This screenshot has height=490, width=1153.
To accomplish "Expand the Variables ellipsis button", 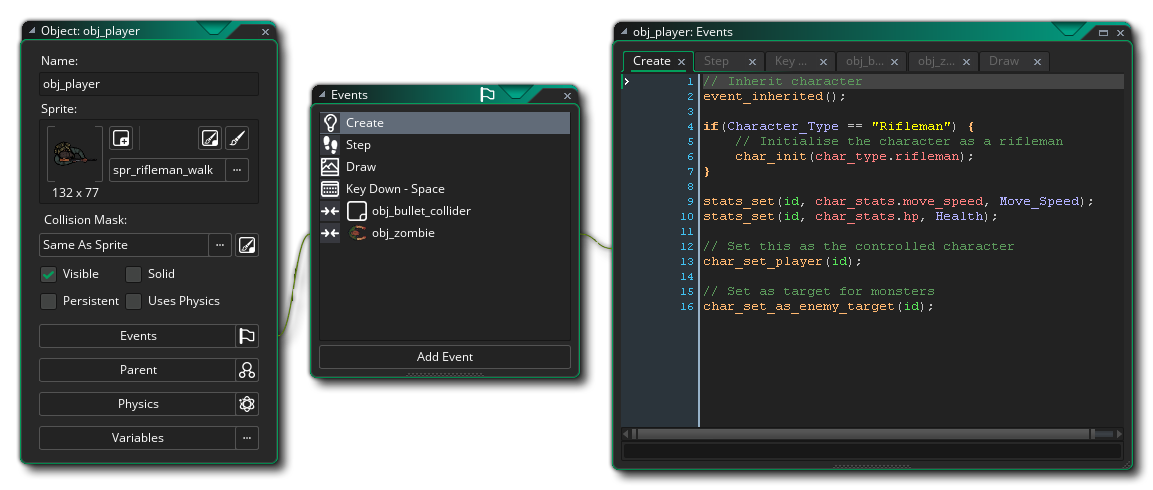I will tap(247, 438).
